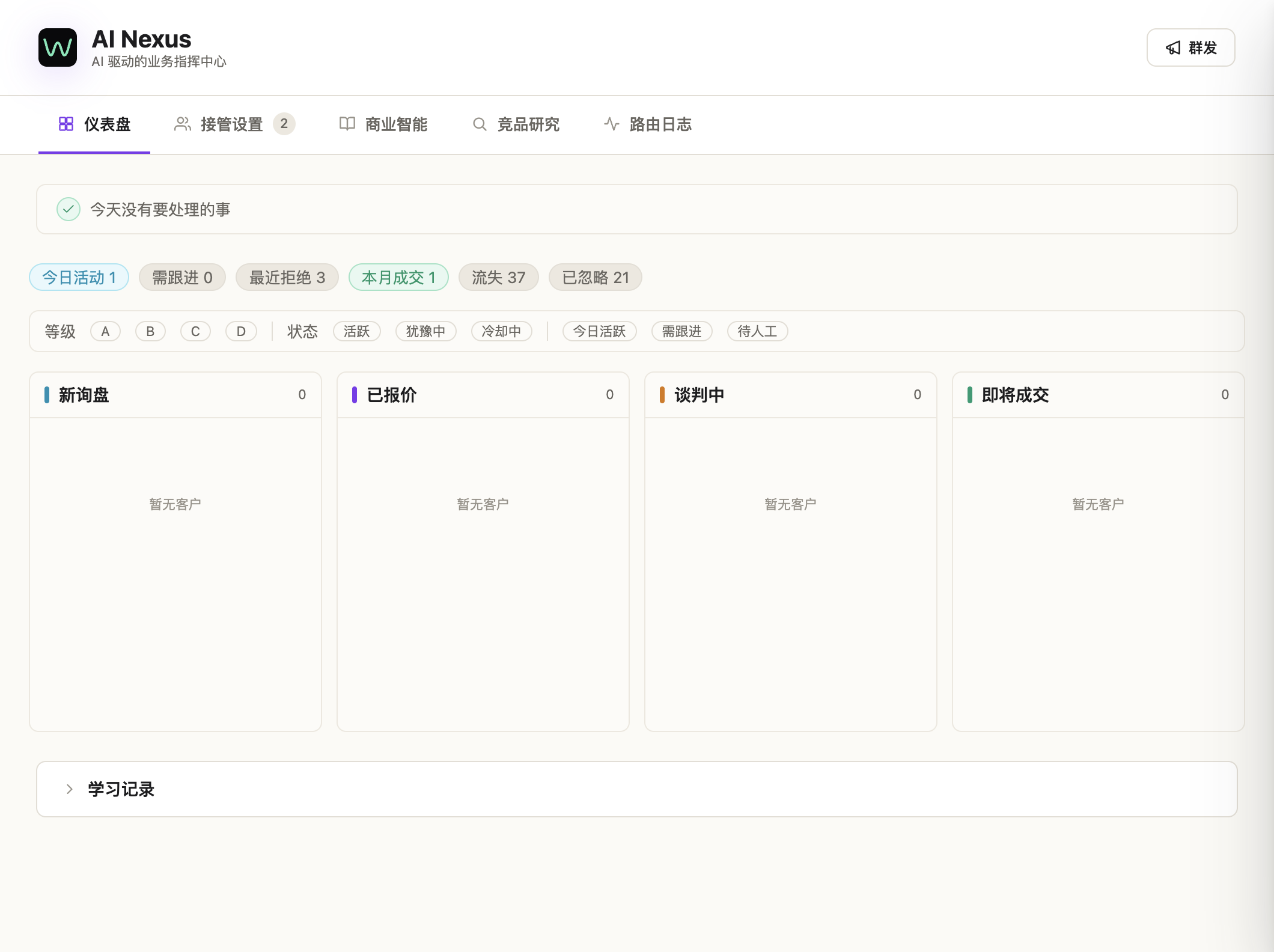
Task: Toggle the 需跟进 filter pill in filter bar
Action: click(682, 331)
